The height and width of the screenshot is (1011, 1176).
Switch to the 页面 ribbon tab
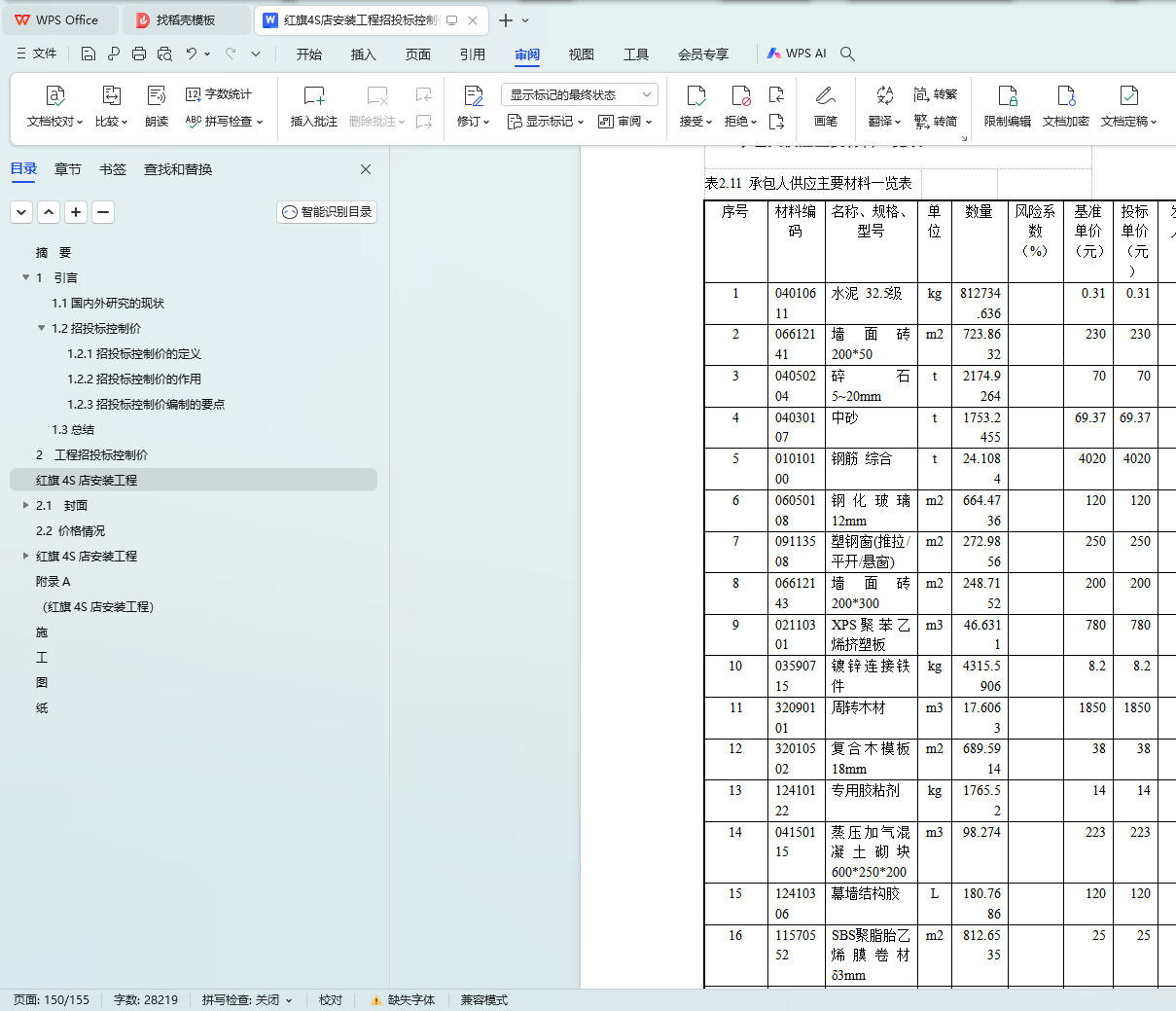418,54
